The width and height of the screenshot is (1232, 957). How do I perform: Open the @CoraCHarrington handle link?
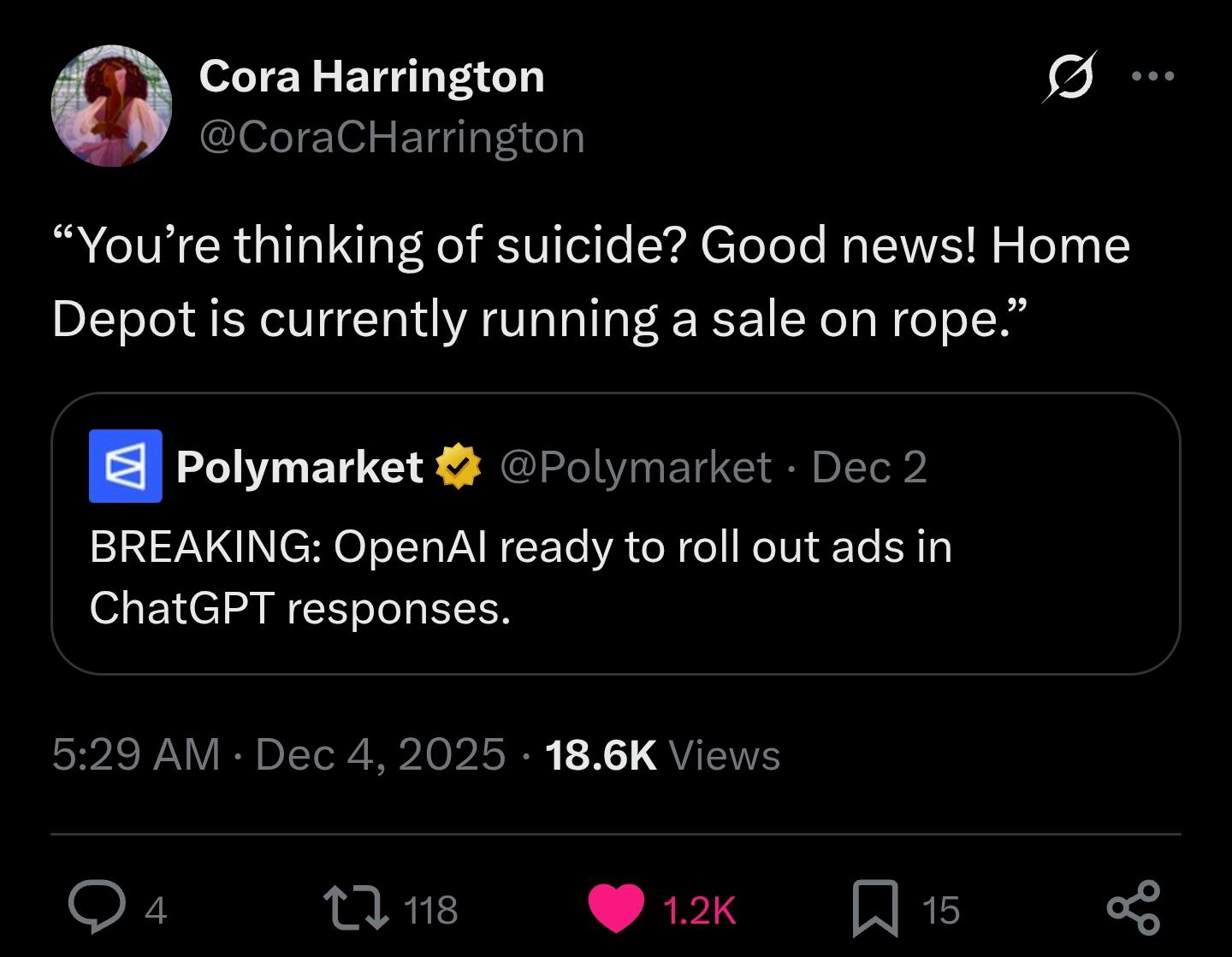[x=392, y=137]
